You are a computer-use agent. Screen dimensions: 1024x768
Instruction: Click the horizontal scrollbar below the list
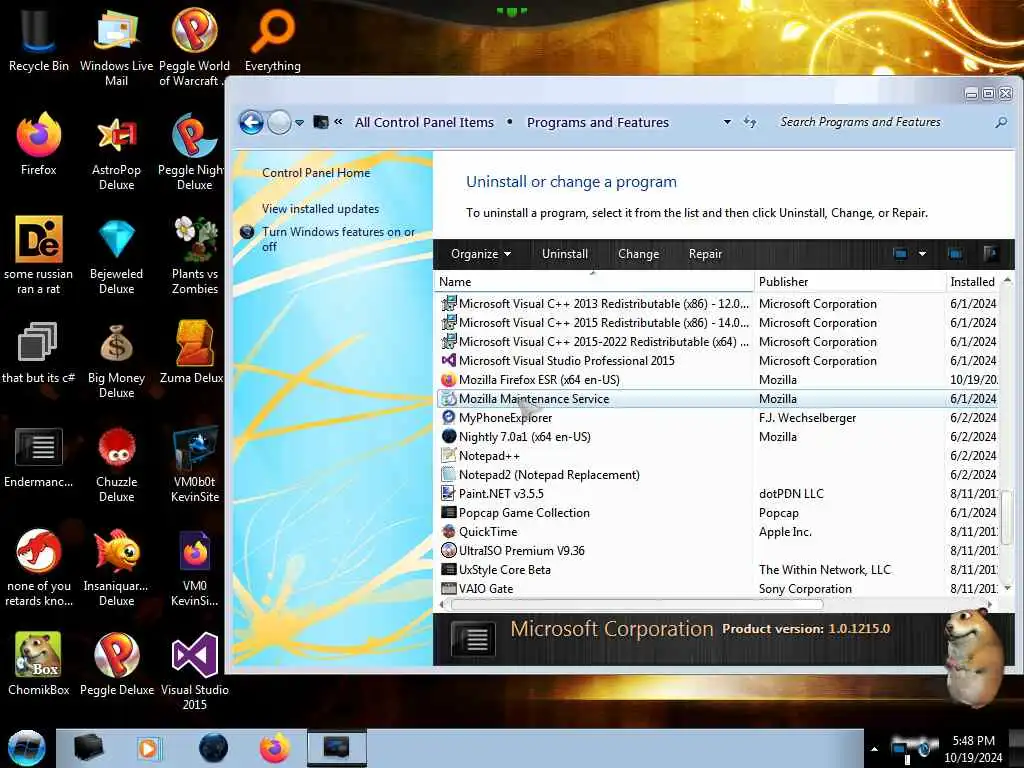[x=637, y=605]
